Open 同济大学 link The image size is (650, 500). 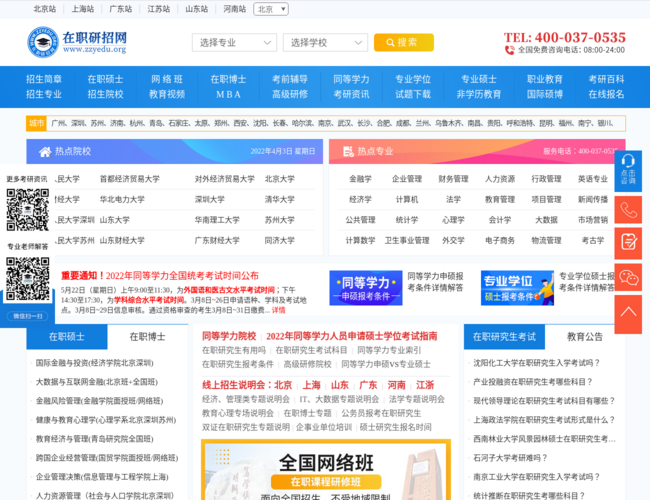(280, 240)
